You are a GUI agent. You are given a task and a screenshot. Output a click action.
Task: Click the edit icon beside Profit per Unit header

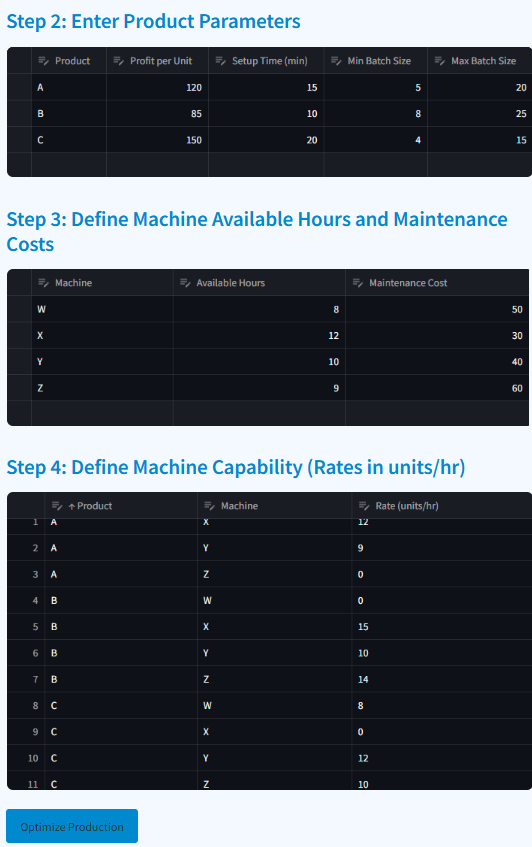tap(118, 61)
